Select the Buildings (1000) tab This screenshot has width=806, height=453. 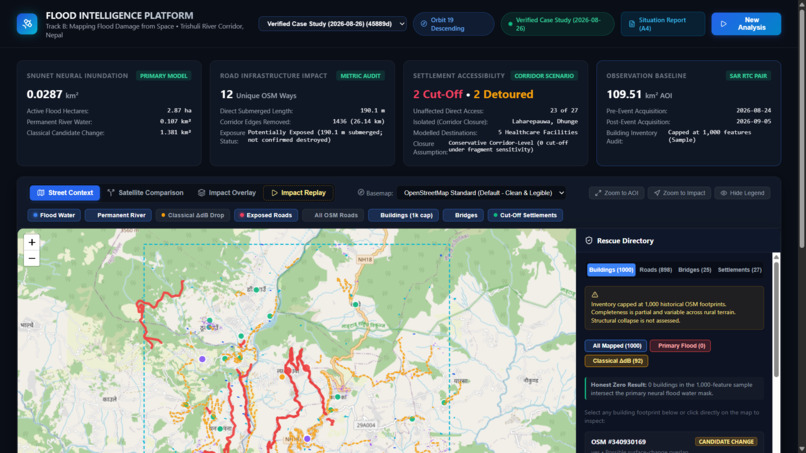[x=611, y=270]
